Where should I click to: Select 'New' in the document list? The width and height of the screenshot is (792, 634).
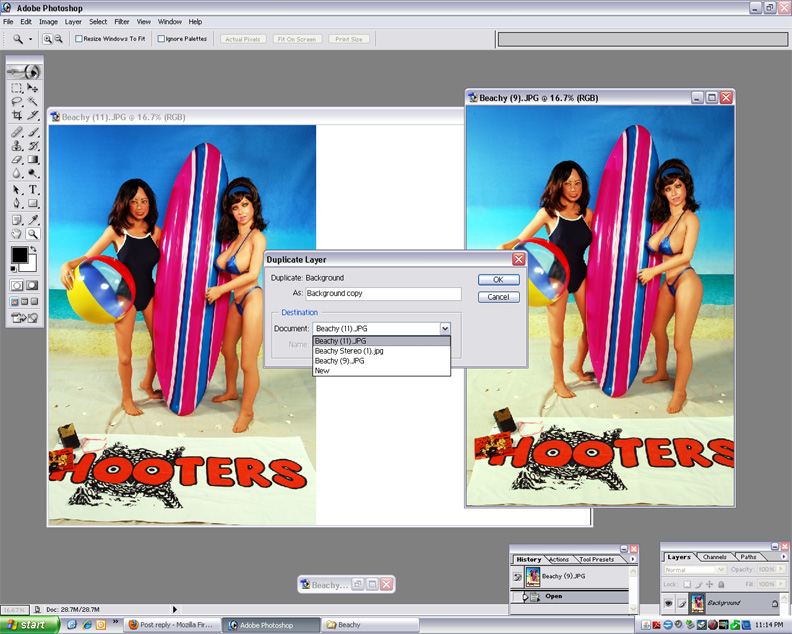click(322, 371)
